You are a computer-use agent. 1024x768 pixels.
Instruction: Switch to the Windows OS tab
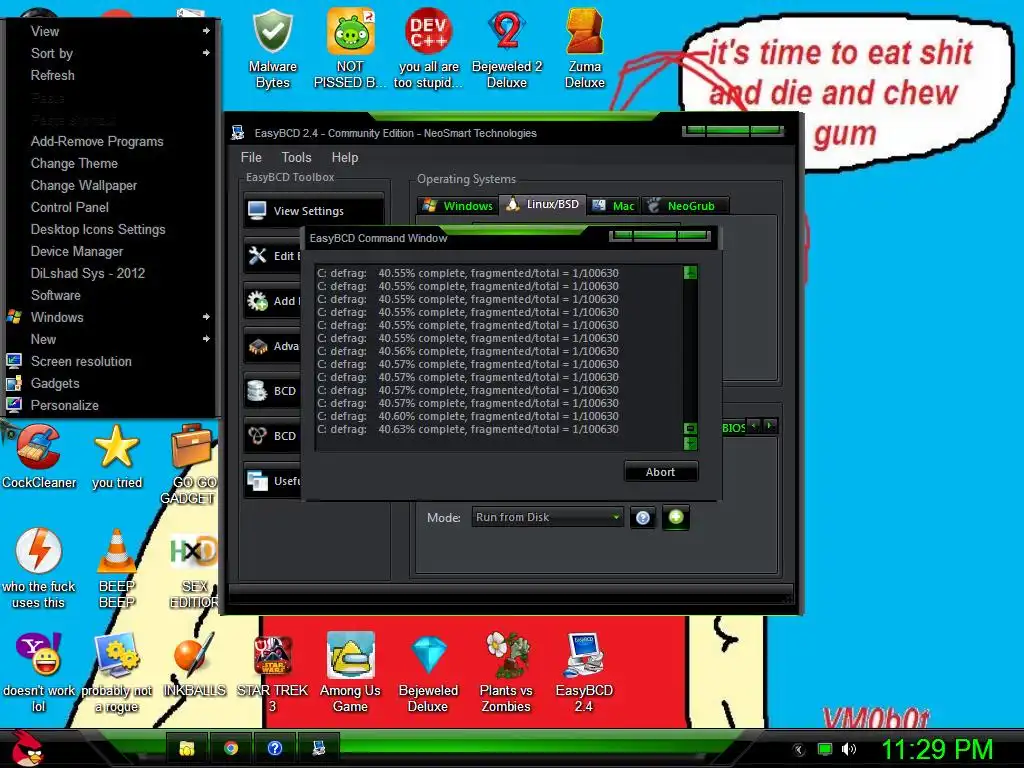[458, 206]
